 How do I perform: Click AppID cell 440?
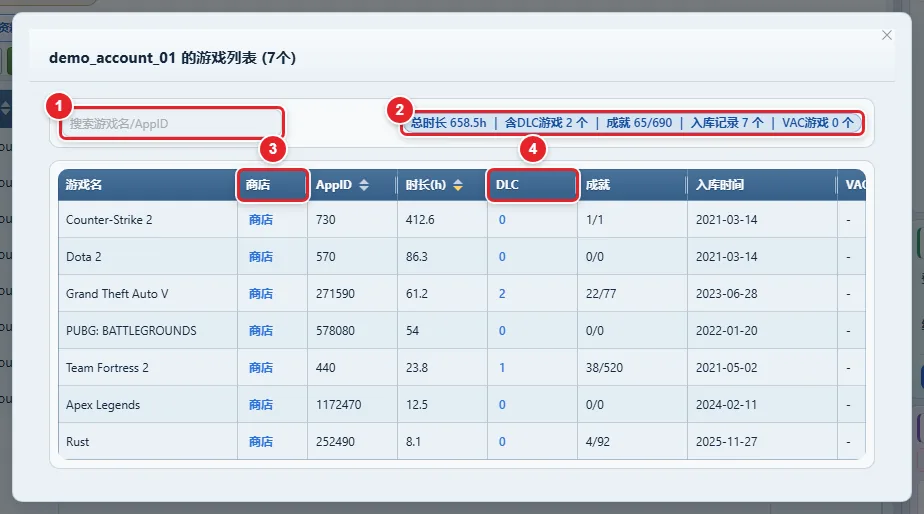[326, 368]
